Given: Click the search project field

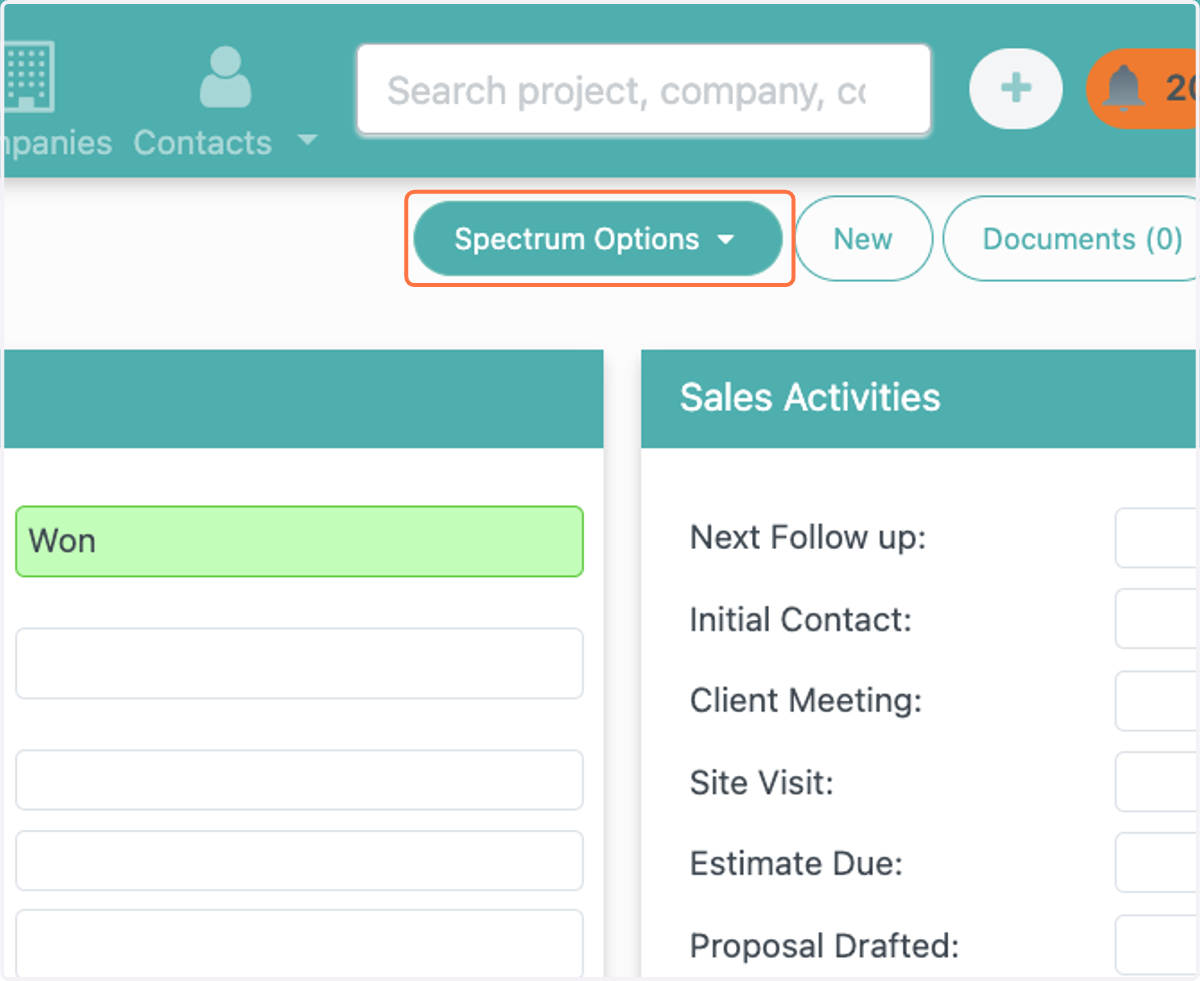Looking at the screenshot, I should (644, 90).
